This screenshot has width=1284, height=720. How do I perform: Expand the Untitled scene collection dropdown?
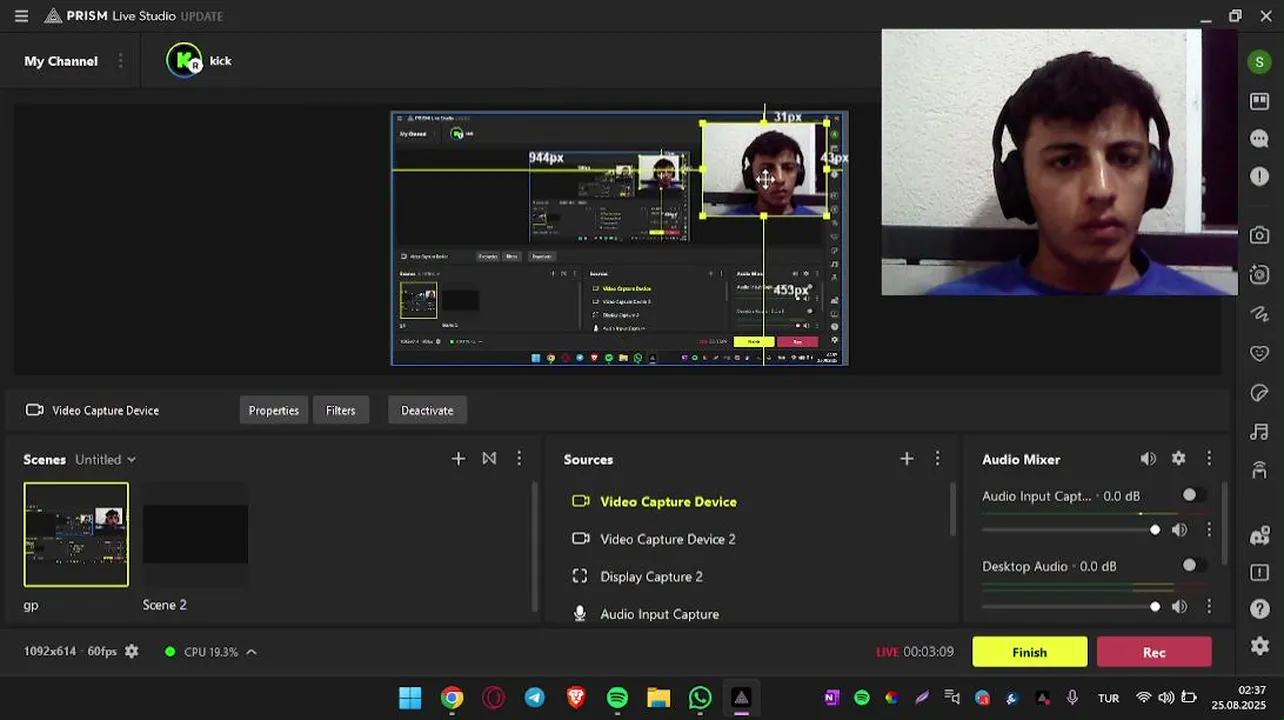pos(105,459)
